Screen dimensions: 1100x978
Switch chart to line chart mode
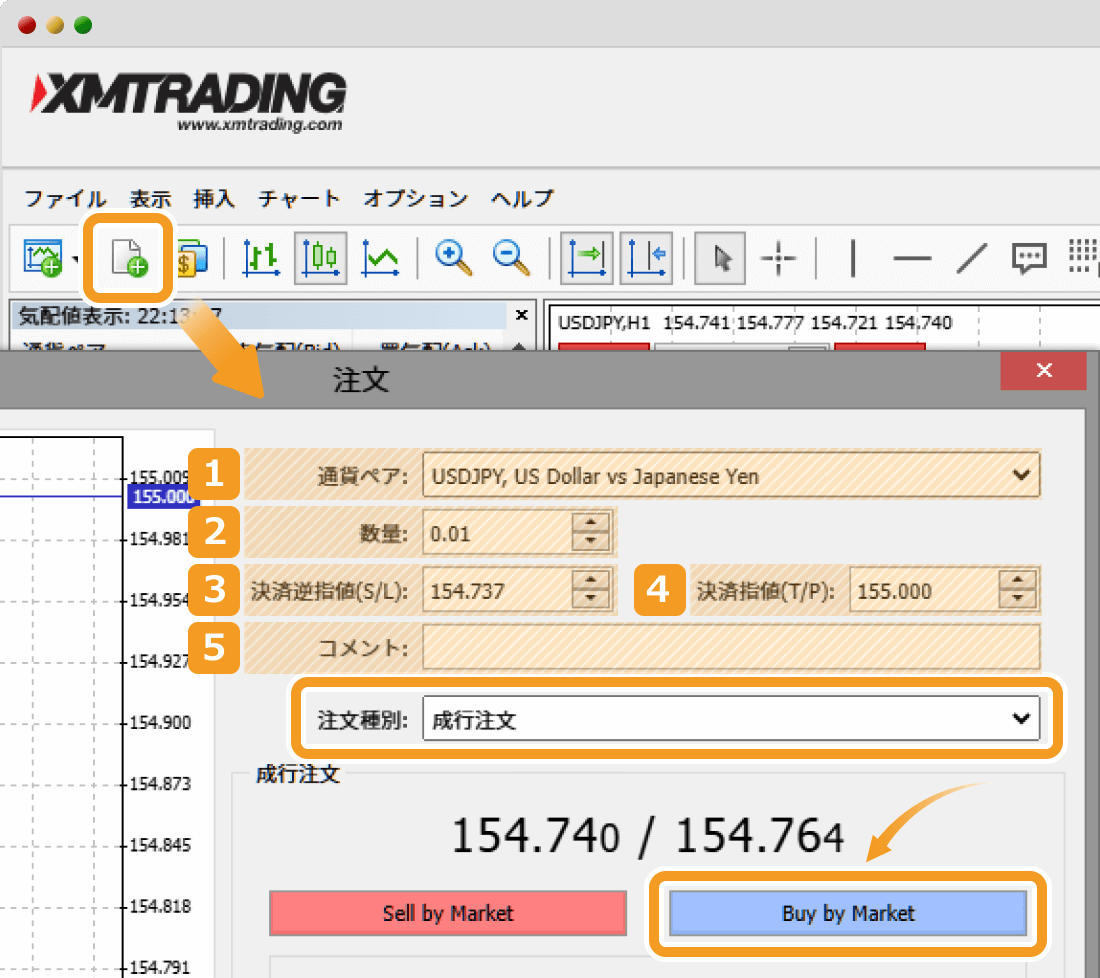[380, 258]
